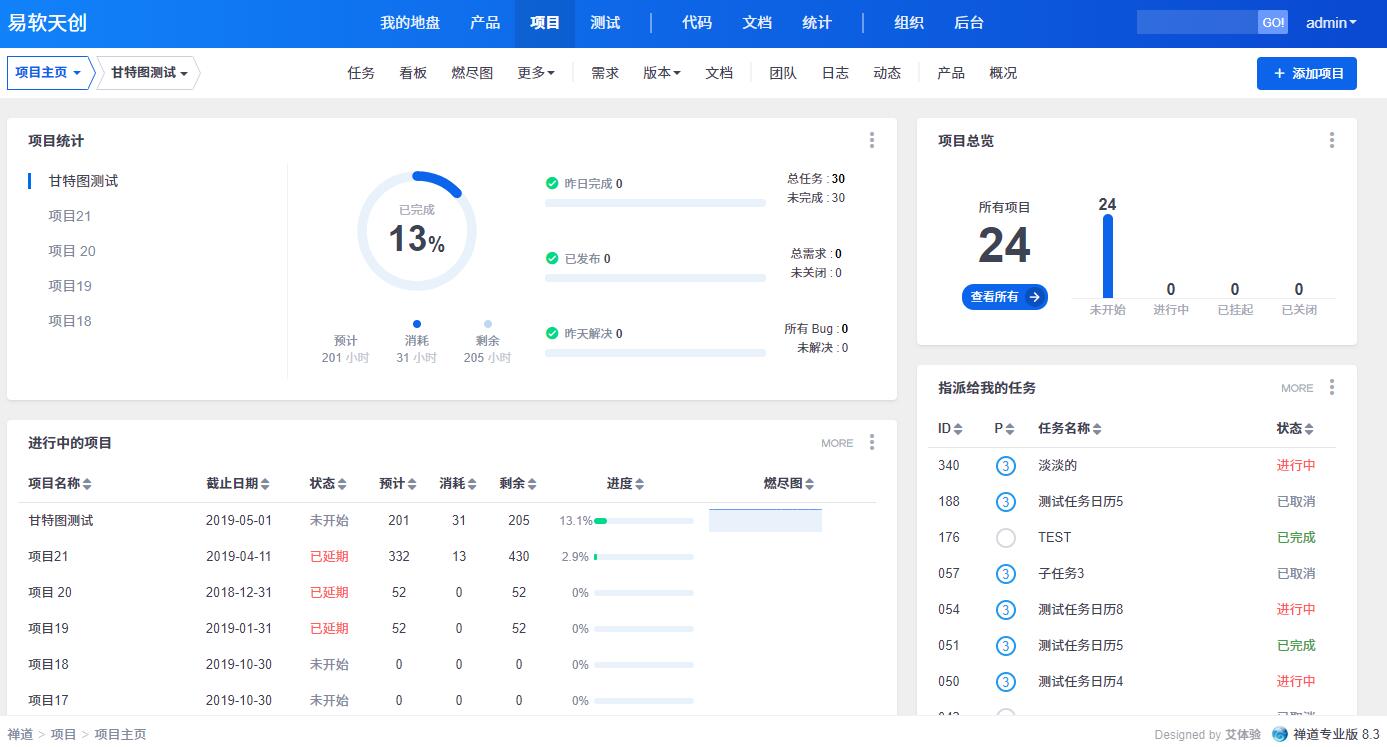This screenshot has height=747, width=1387.
Task: Open the 燃尽图 submenu item
Action: point(472,73)
